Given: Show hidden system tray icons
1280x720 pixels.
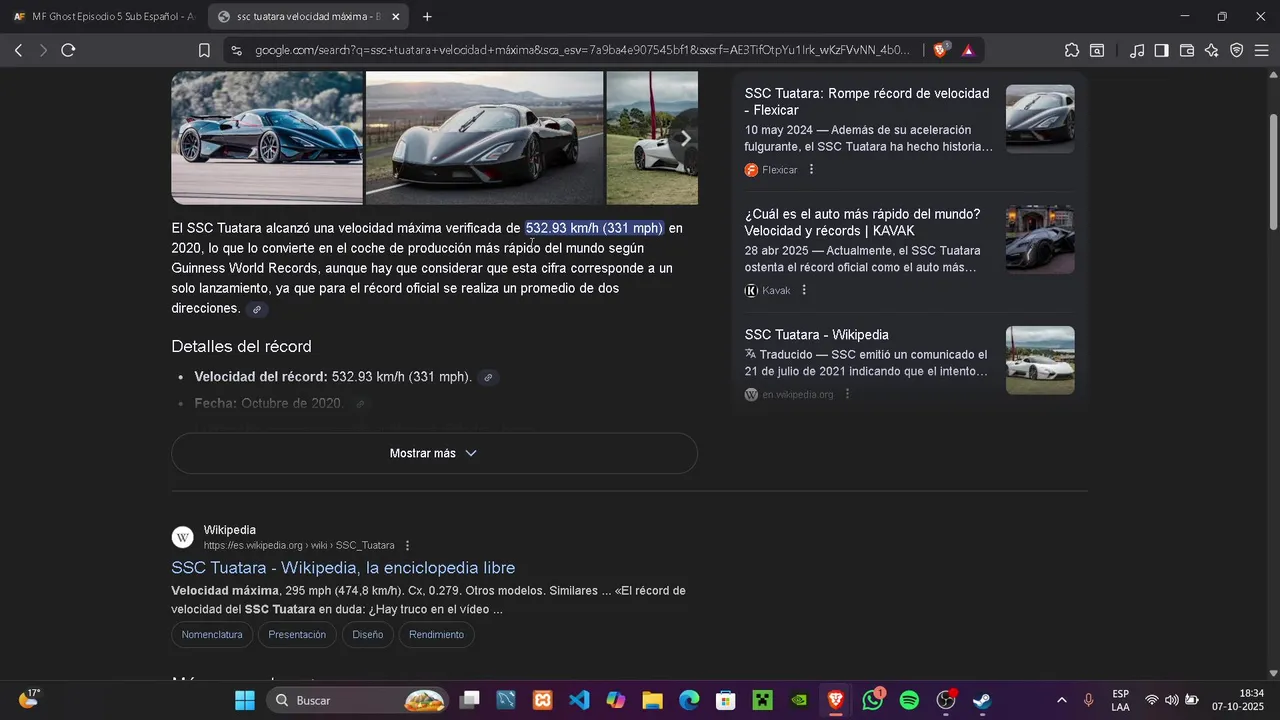Looking at the screenshot, I should (x=1061, y=700).
